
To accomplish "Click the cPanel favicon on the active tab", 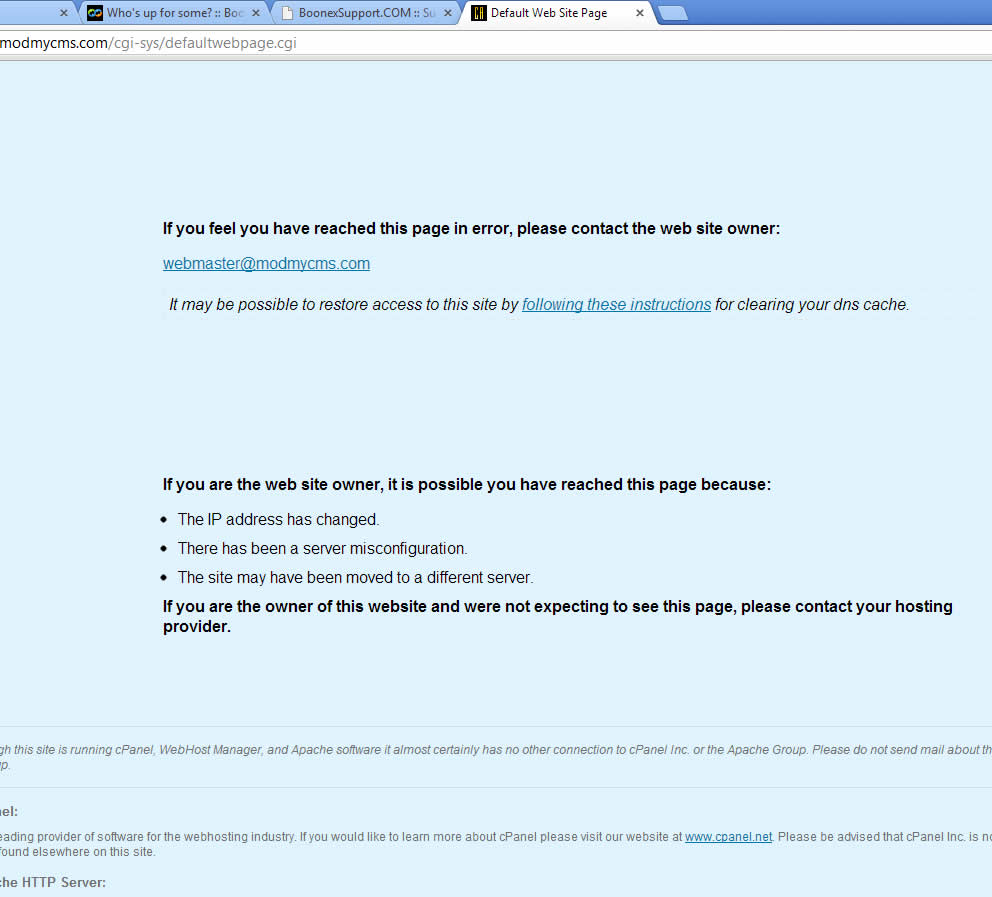I will [479, 13].
